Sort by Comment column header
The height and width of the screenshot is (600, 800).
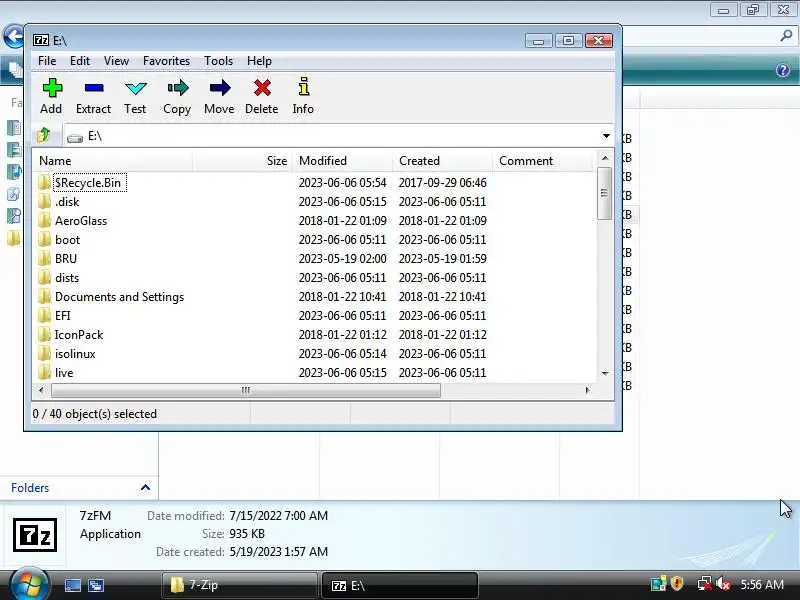pos(542,161)
